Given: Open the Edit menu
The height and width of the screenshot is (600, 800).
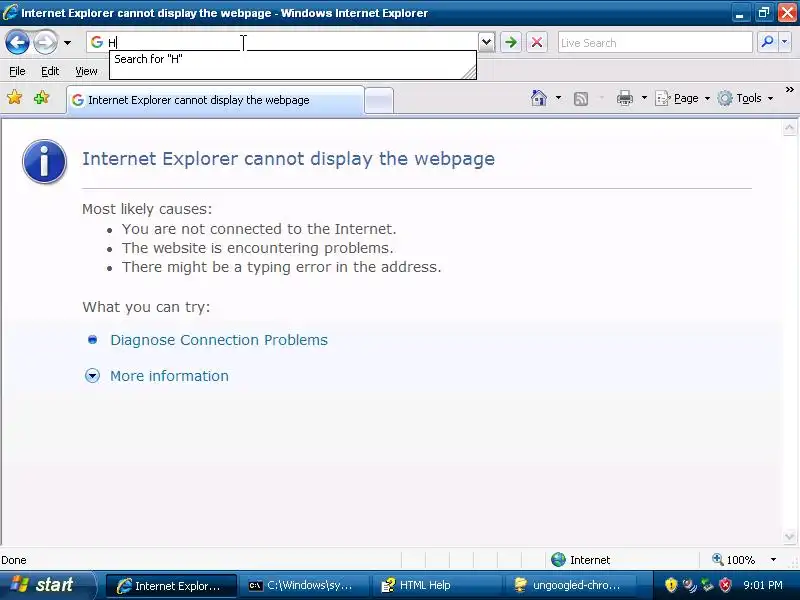Looking at the screenshot, I should click(50, 71).
